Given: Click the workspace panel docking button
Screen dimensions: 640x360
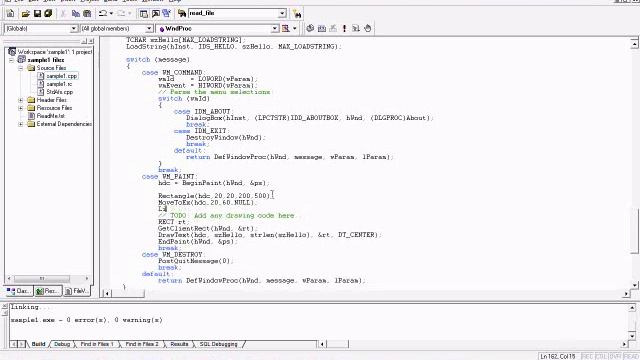Looking at the screenshot, I should point(84,41).
